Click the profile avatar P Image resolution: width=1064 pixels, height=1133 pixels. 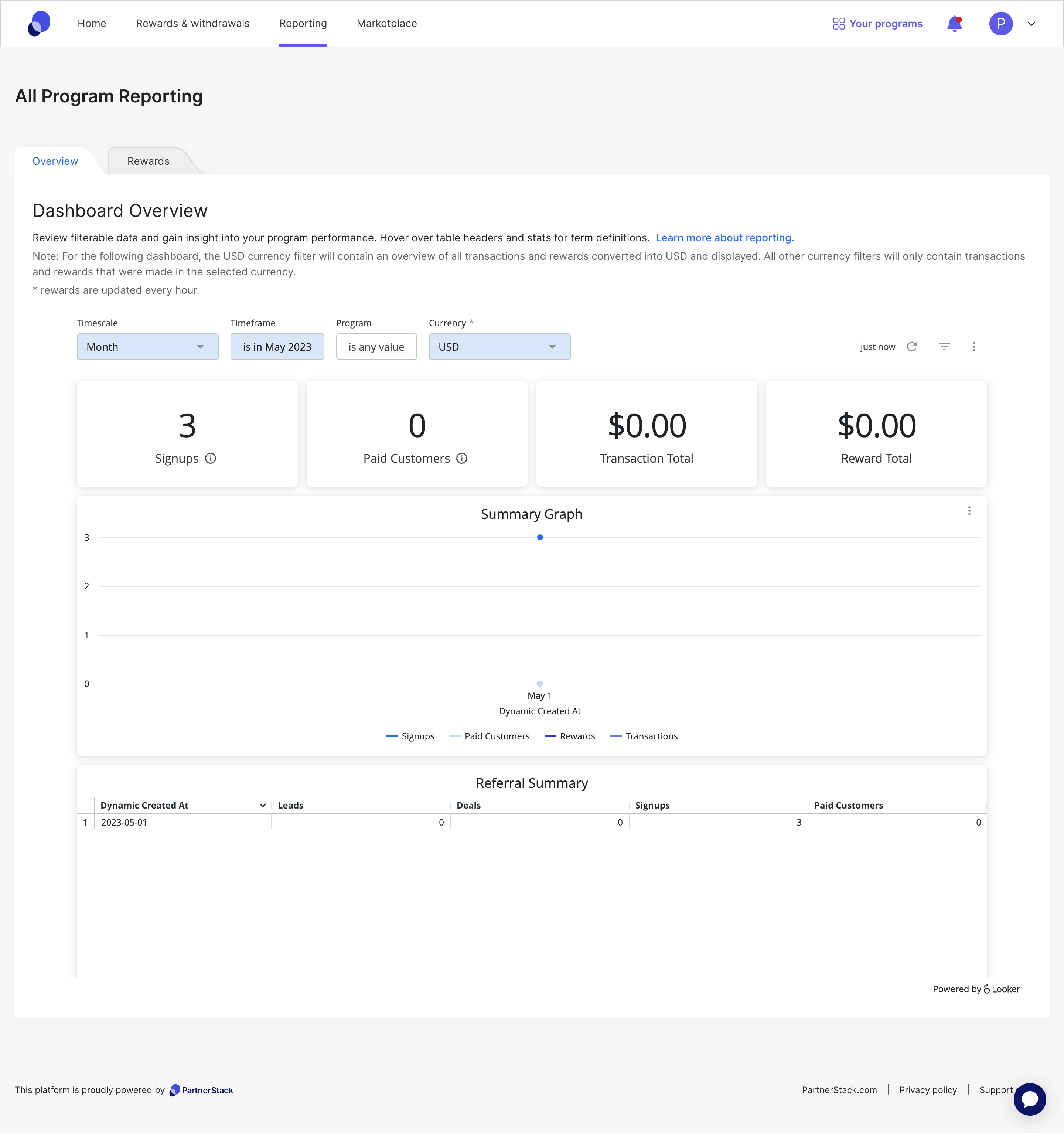[x=1001, y=24]
